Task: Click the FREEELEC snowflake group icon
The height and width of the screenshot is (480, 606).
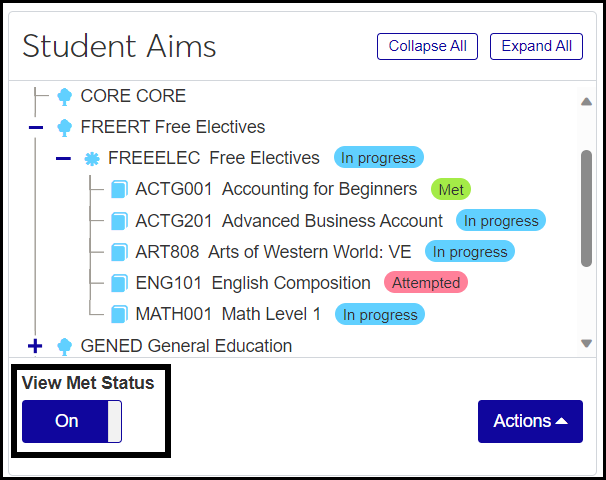Action: [92, 158]
